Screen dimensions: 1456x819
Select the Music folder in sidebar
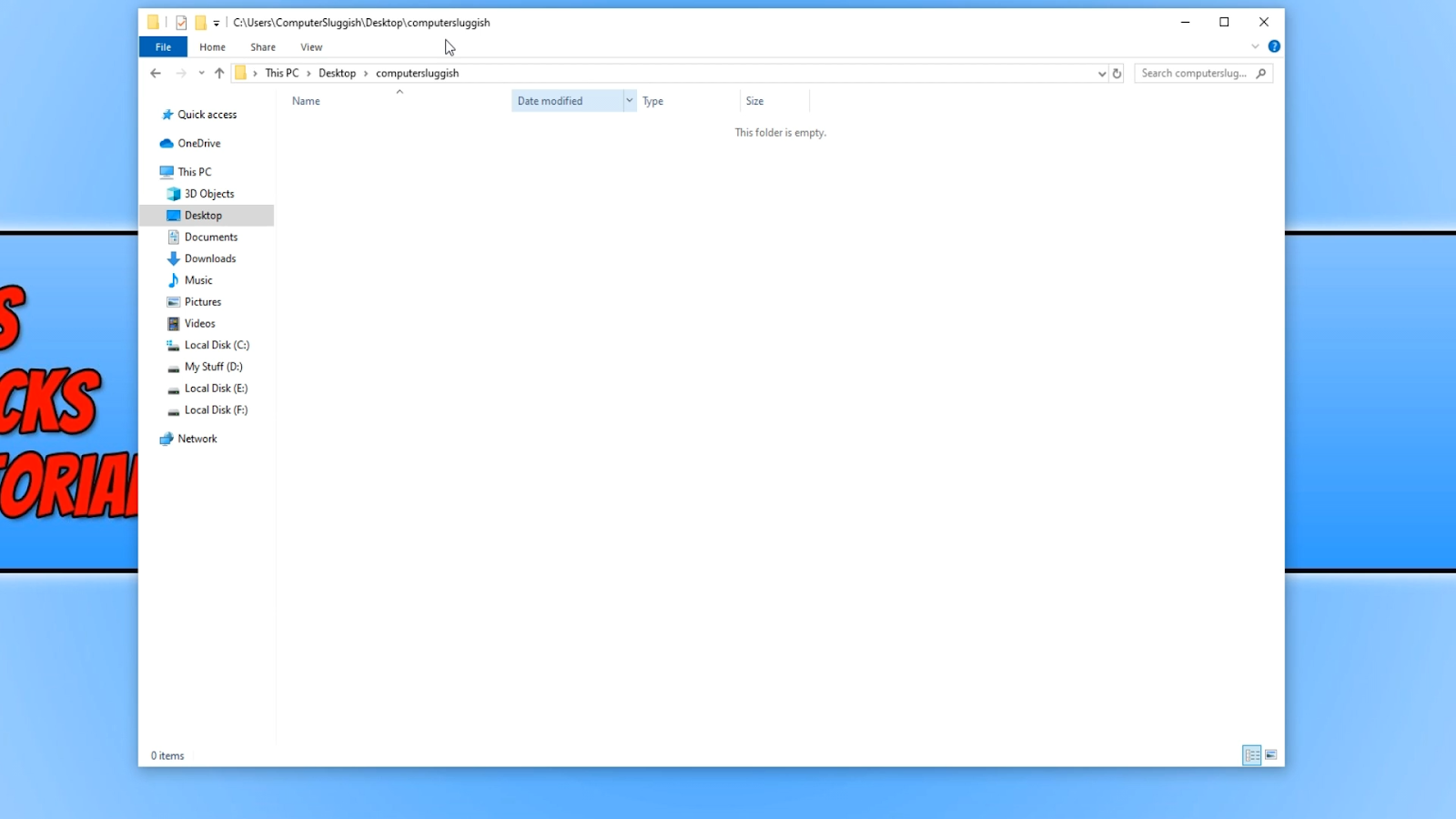pos(197,280)
